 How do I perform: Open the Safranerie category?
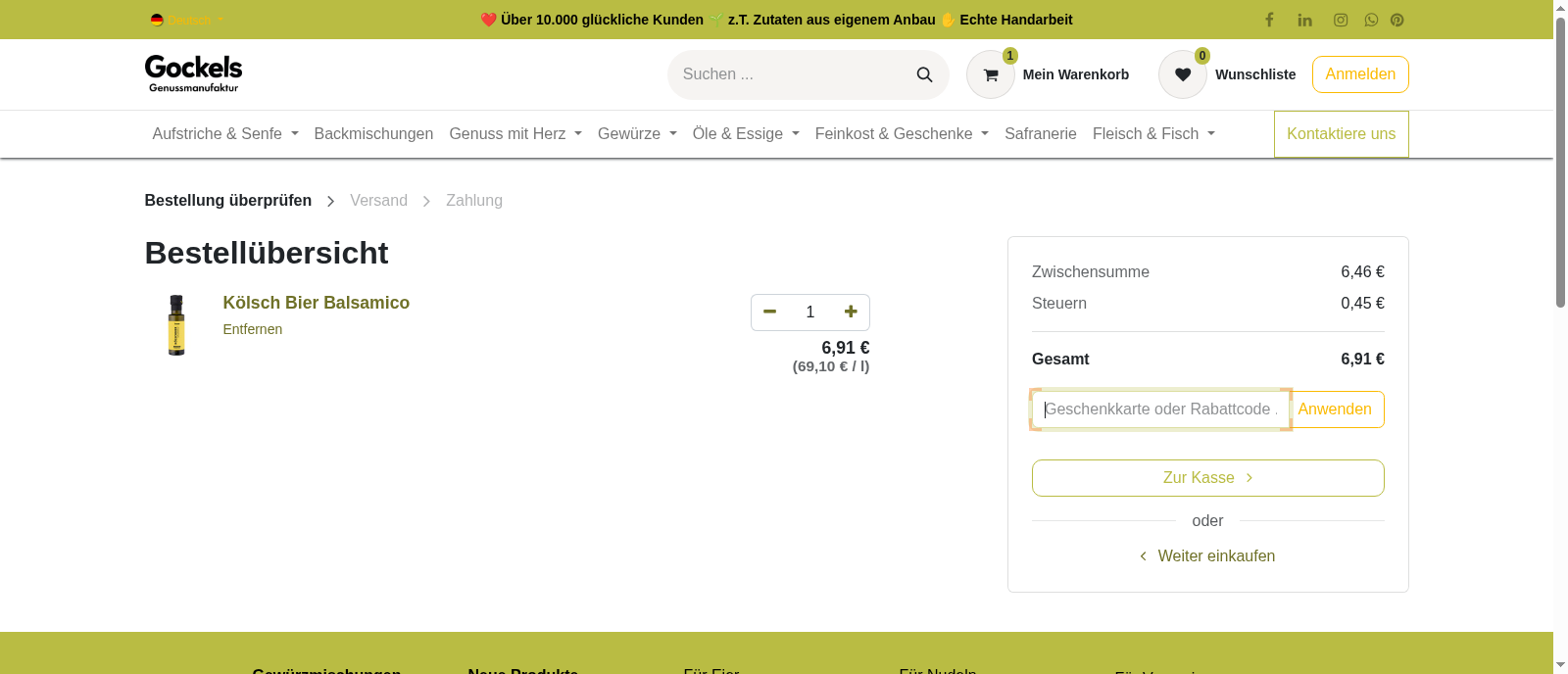click(x=1041, y=134)
